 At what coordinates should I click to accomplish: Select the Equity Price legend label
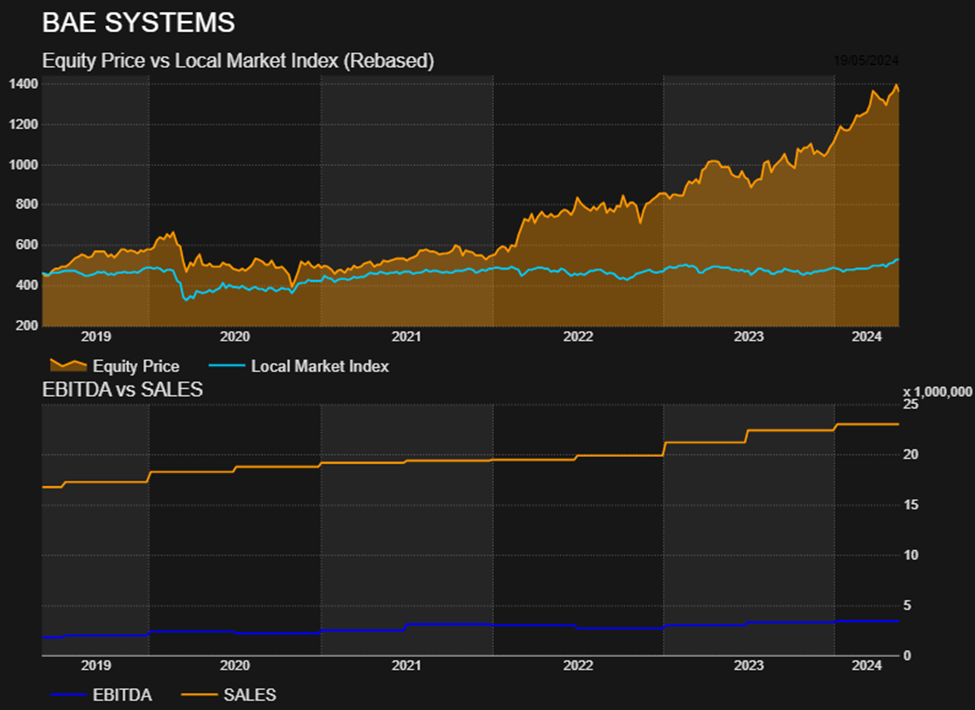coord(136,366)
